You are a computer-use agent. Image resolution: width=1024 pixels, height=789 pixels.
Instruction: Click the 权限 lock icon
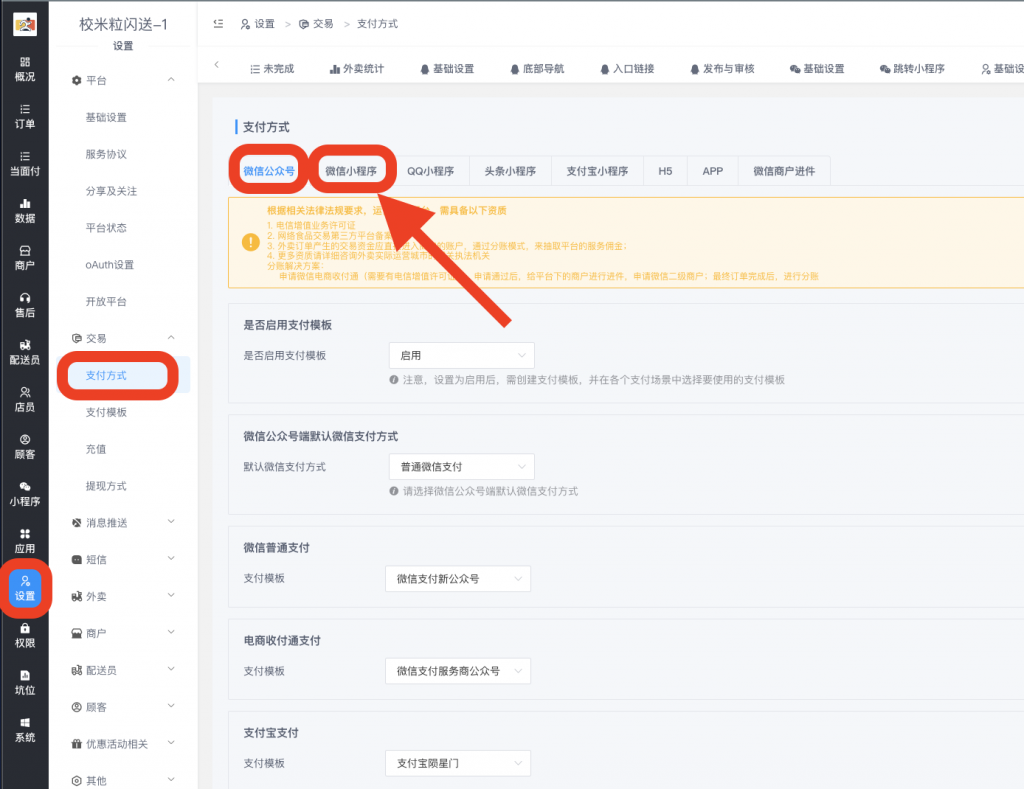tap(24, 634)
